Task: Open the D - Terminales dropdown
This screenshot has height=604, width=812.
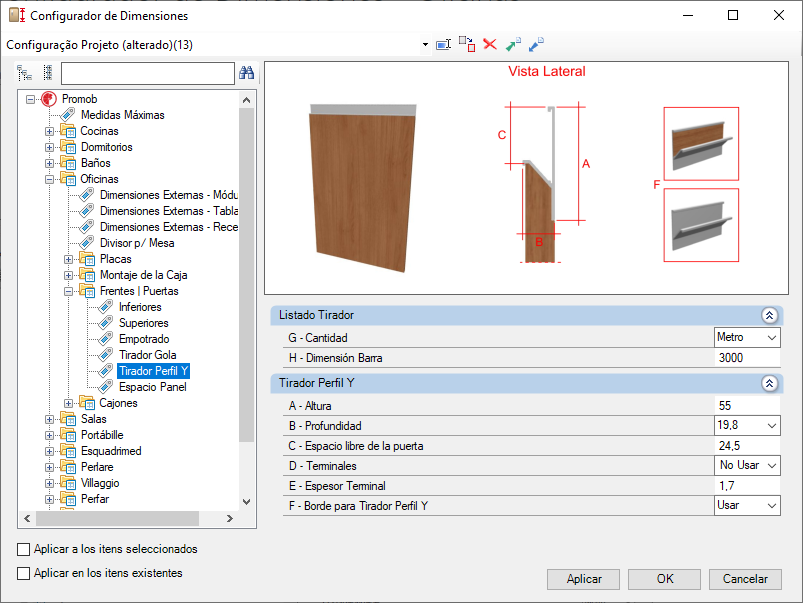Action: pyautogui.click(x=772, y=466)
